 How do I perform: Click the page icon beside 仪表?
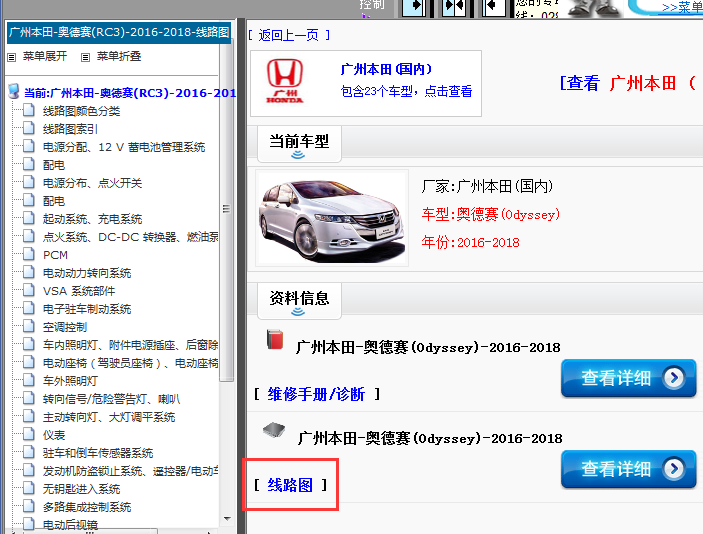[x=29, y=434]
